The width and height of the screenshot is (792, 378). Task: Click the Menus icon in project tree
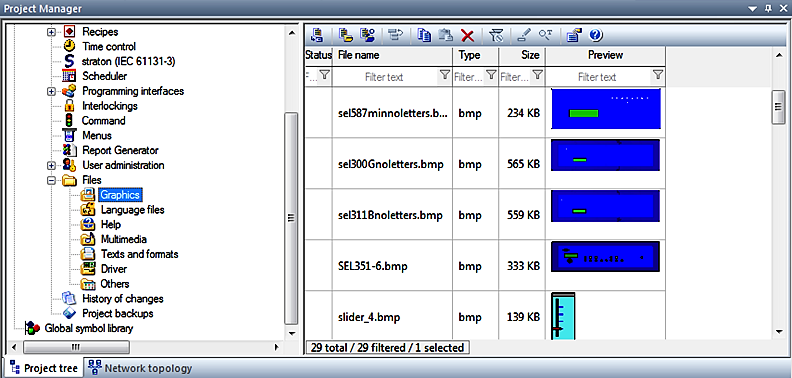click(x=69, y=135)
